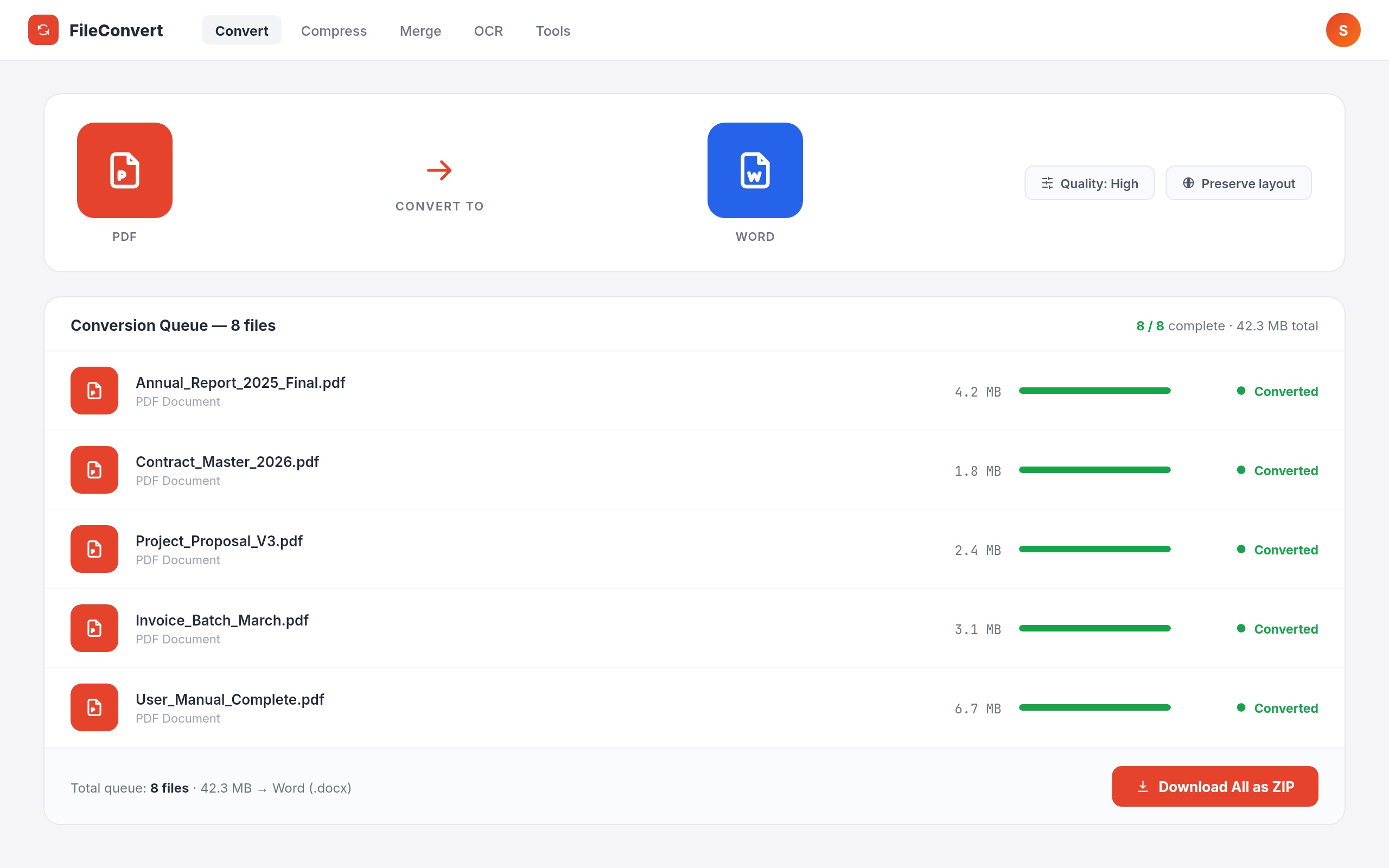Click the Converted status of User_Manual_Complete.pdf

(x=1286, y=709)
